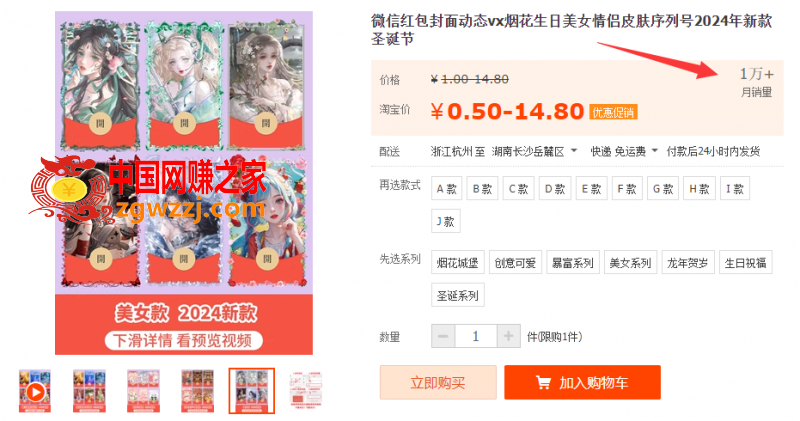
Task: Select the J款 style option
Action: (445, 221)
